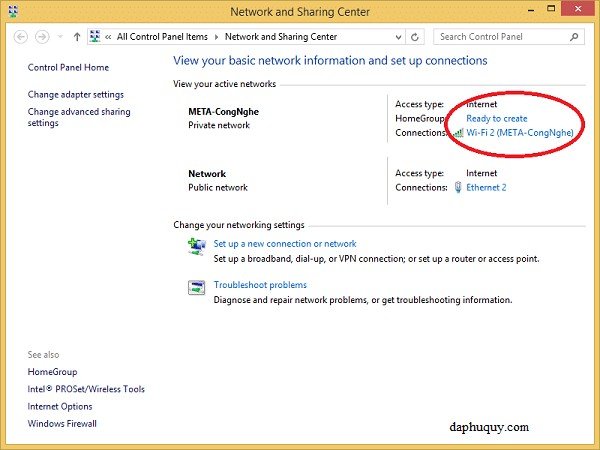Image resolution: width=600 pixels, height=450 pixels.
Task: Click the Private network label
Action: pyautogui.click(x=219, y=125)
